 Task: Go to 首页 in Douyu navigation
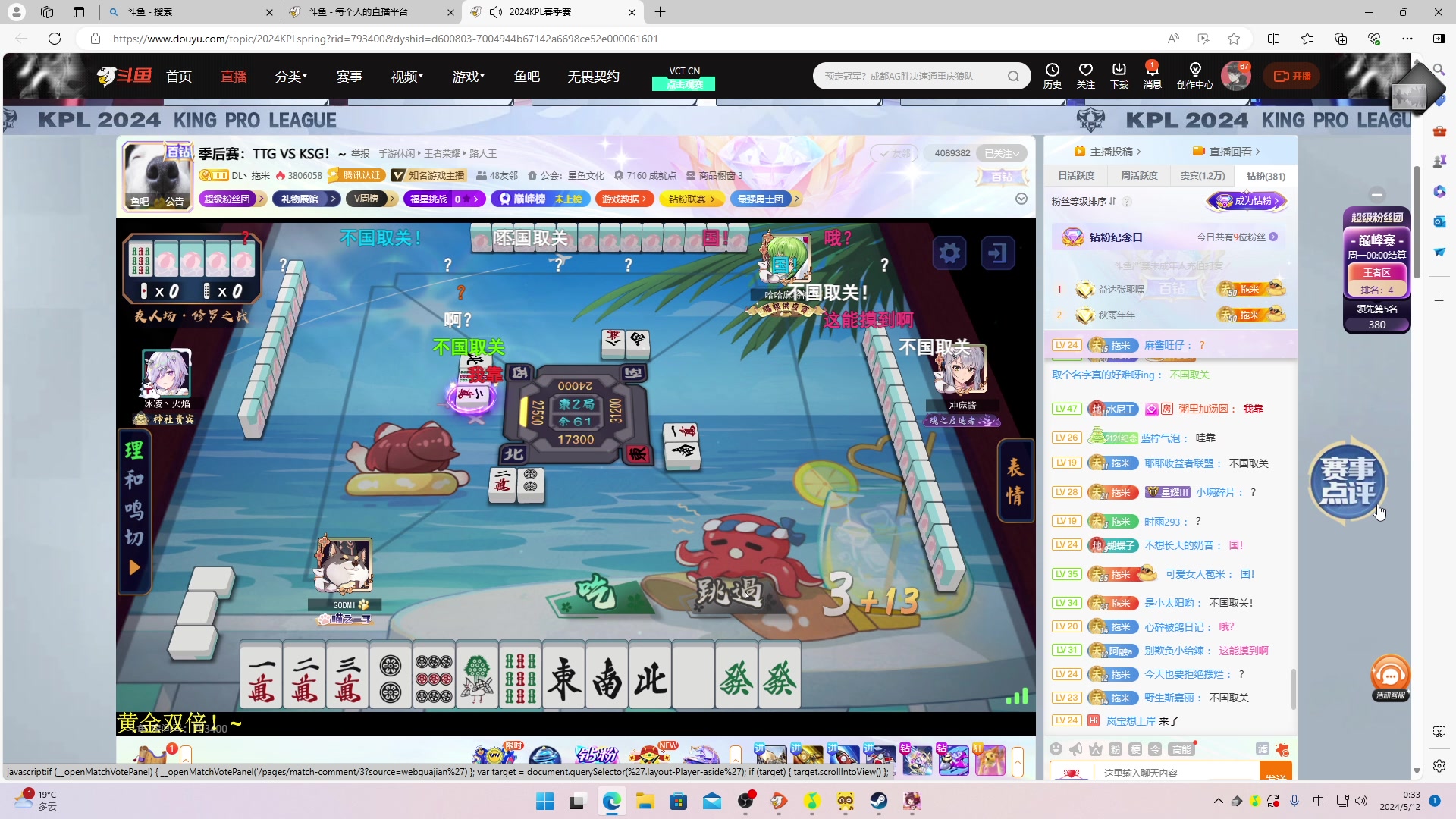[179, 77]
